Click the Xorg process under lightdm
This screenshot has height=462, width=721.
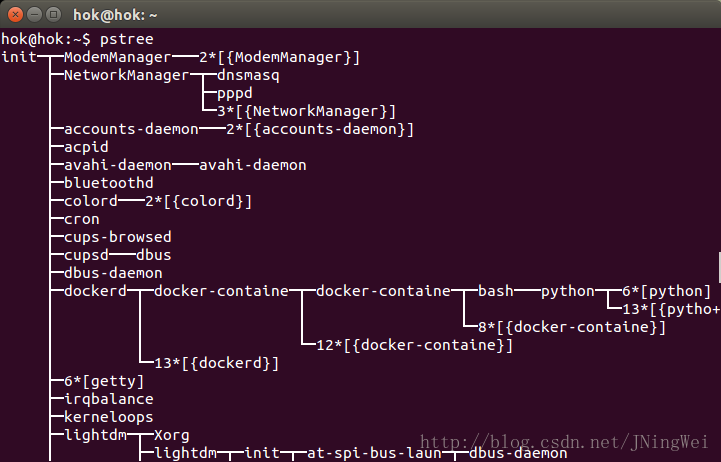point(171,435)
